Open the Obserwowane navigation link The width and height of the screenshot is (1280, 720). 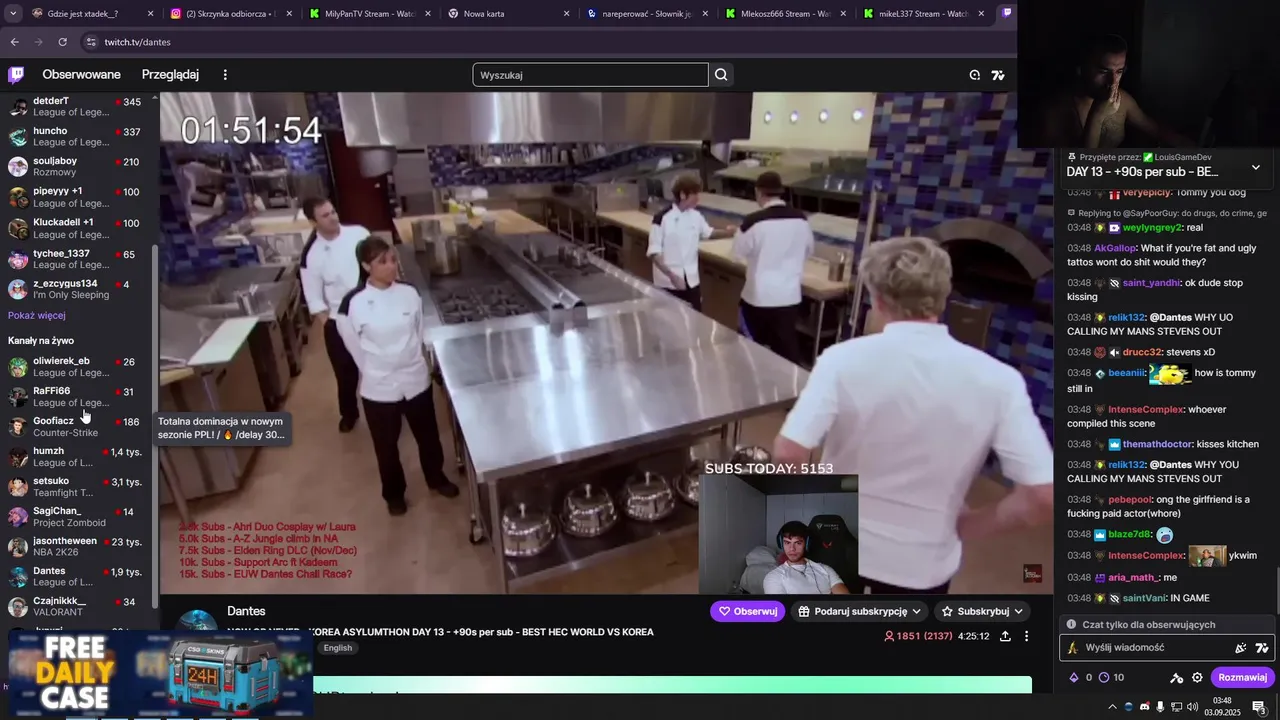(x=81, y=75)
